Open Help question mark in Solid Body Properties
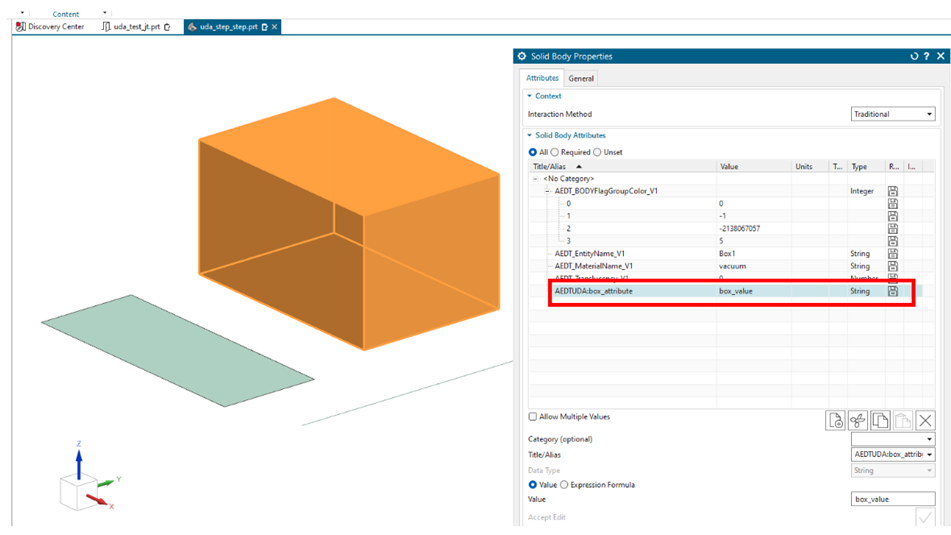This screenshot has width=951, height=535. [x=926, y=56]
